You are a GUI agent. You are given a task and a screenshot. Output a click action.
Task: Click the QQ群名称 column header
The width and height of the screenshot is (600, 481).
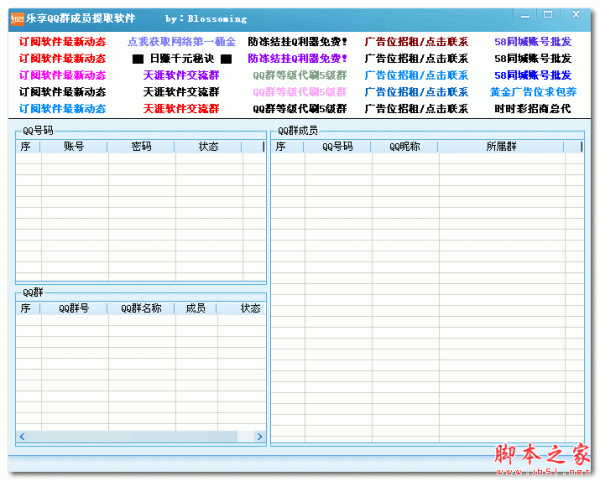tap(141, 308)
